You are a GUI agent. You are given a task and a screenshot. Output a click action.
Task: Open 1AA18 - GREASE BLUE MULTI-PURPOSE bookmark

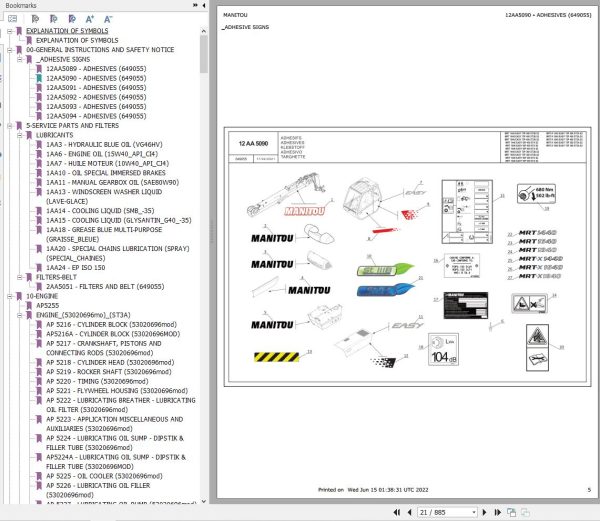tap(104, 234)
